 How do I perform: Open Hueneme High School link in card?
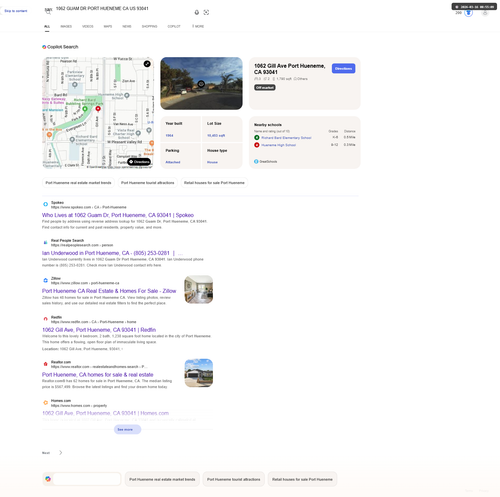pos(278,145)
